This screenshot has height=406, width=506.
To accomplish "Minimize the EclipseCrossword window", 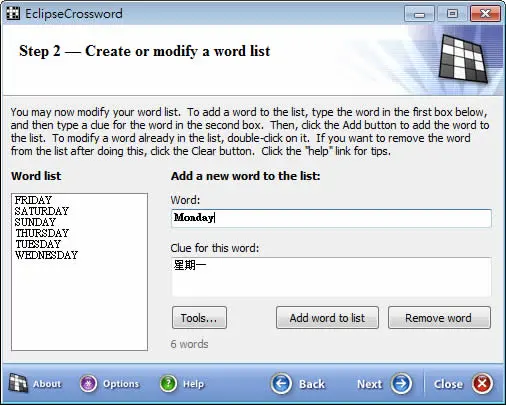I will coord(419,14).
